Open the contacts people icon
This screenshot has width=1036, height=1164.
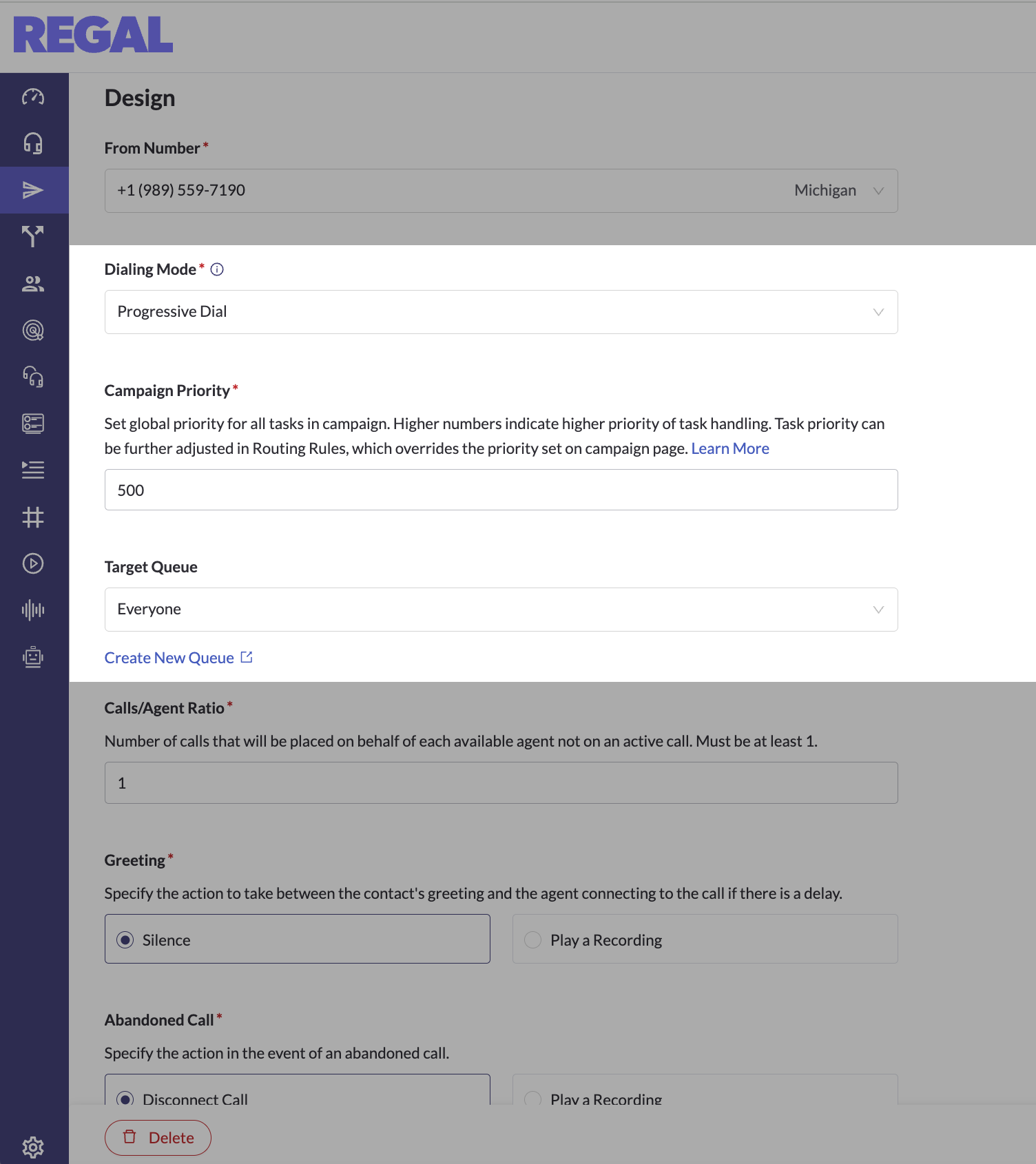33,284
